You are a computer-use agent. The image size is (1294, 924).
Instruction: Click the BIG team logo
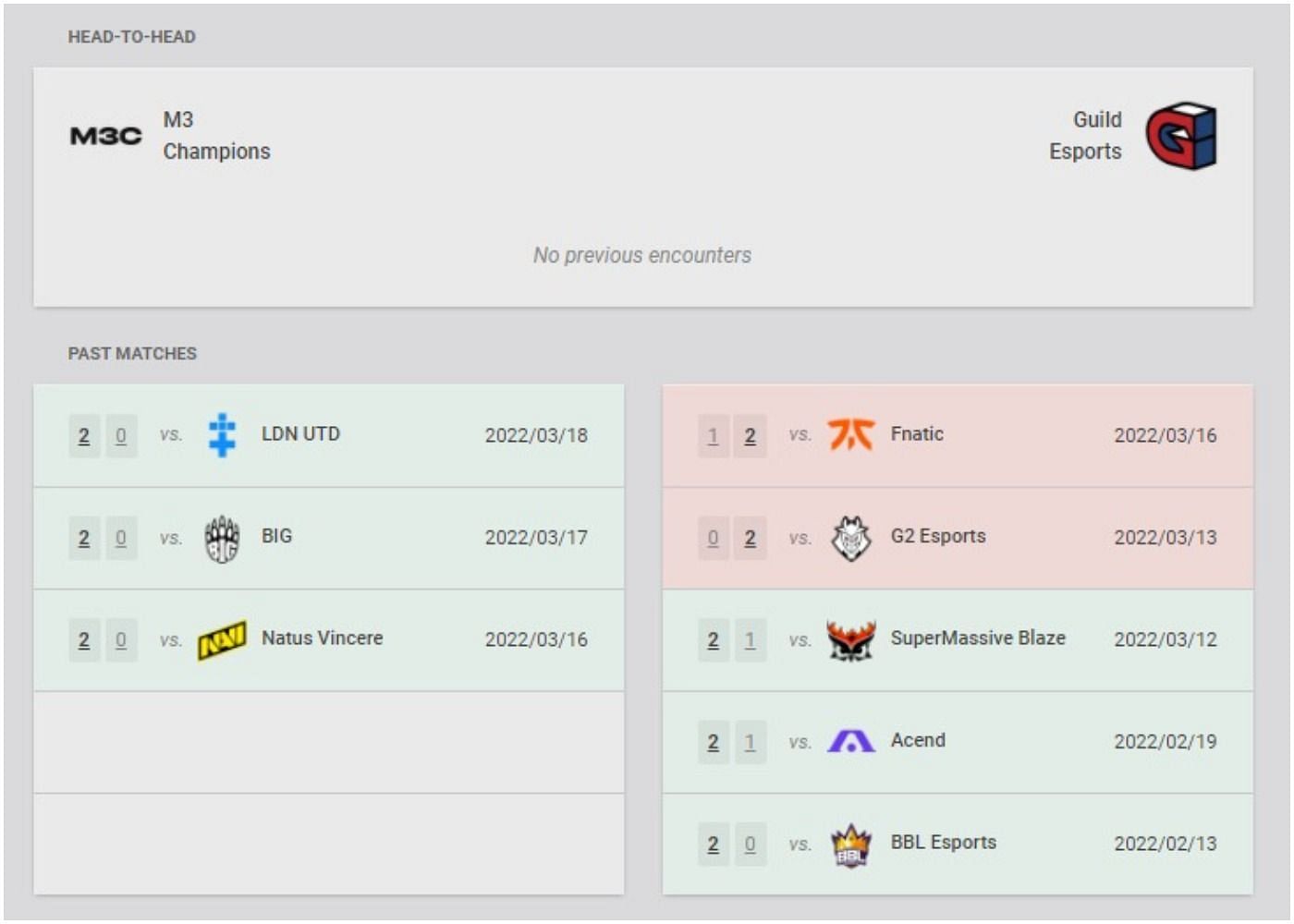tap(222, 539)
